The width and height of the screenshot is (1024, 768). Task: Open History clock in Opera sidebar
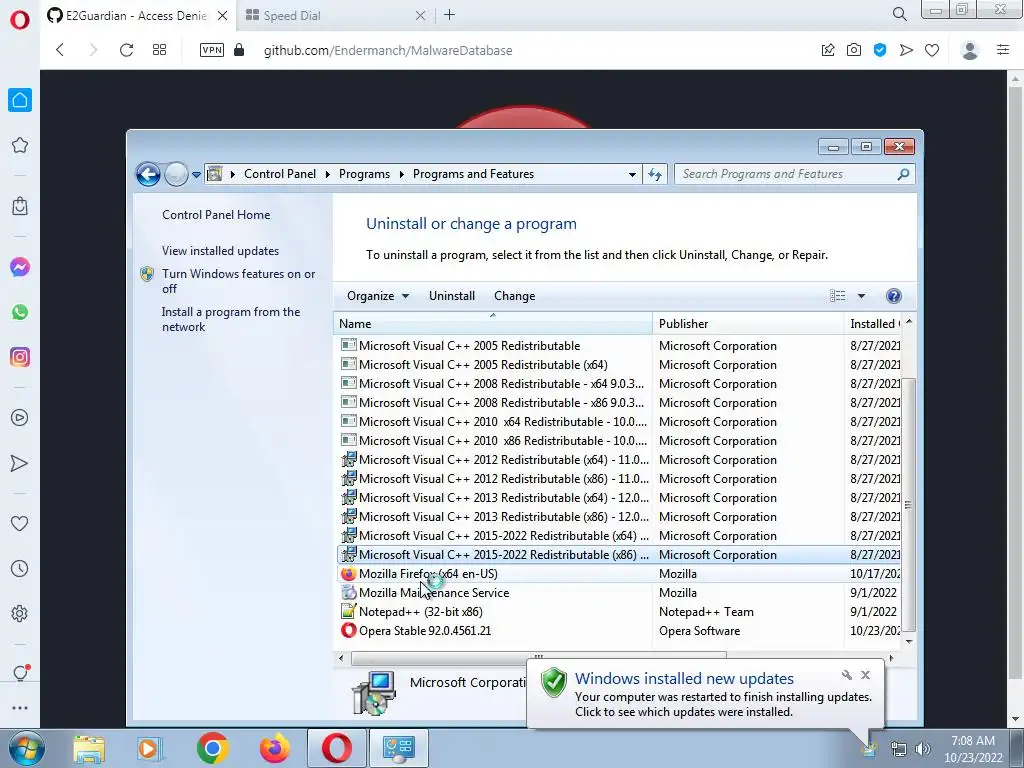click(20, 568)
